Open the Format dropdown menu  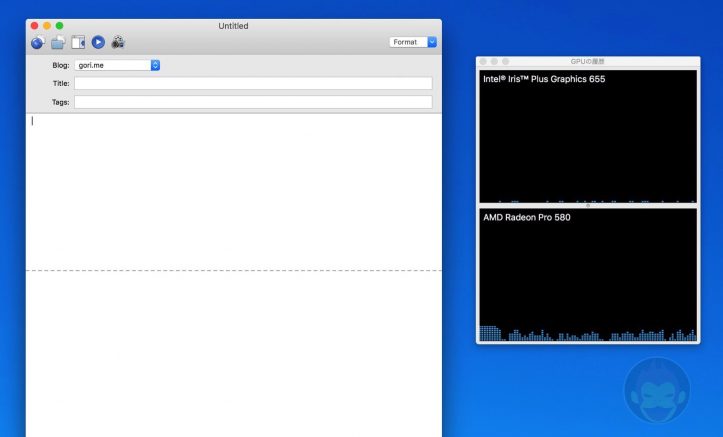point(413,42)
